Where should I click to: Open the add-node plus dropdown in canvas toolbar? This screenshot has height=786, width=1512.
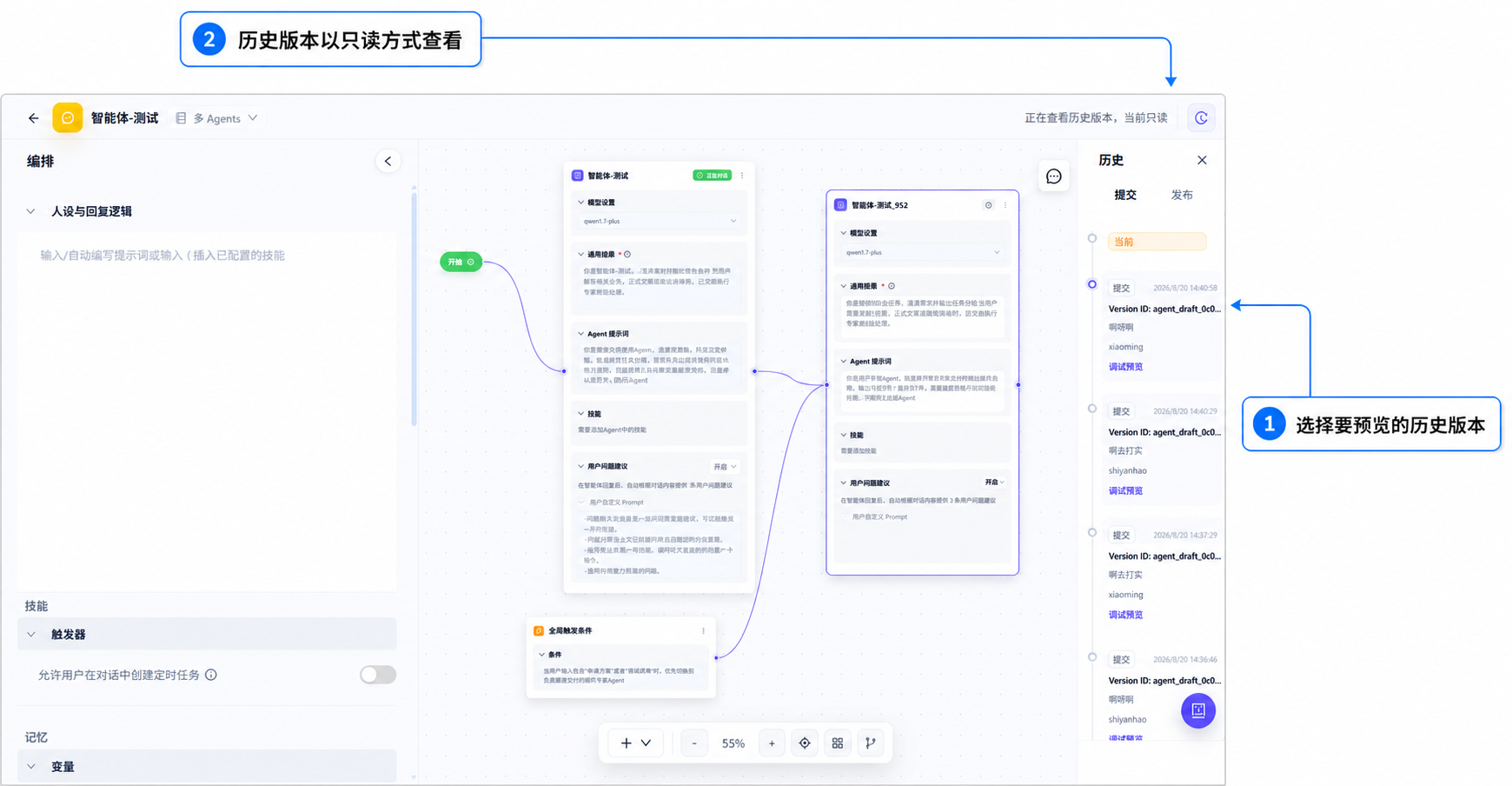(x=635, y=743)
